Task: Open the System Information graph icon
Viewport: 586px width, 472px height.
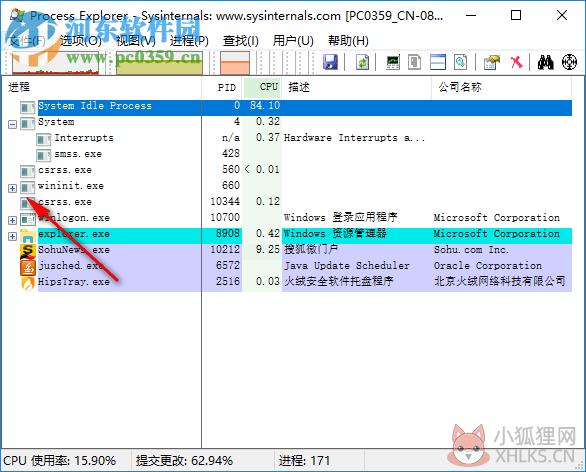Action: 393,62
